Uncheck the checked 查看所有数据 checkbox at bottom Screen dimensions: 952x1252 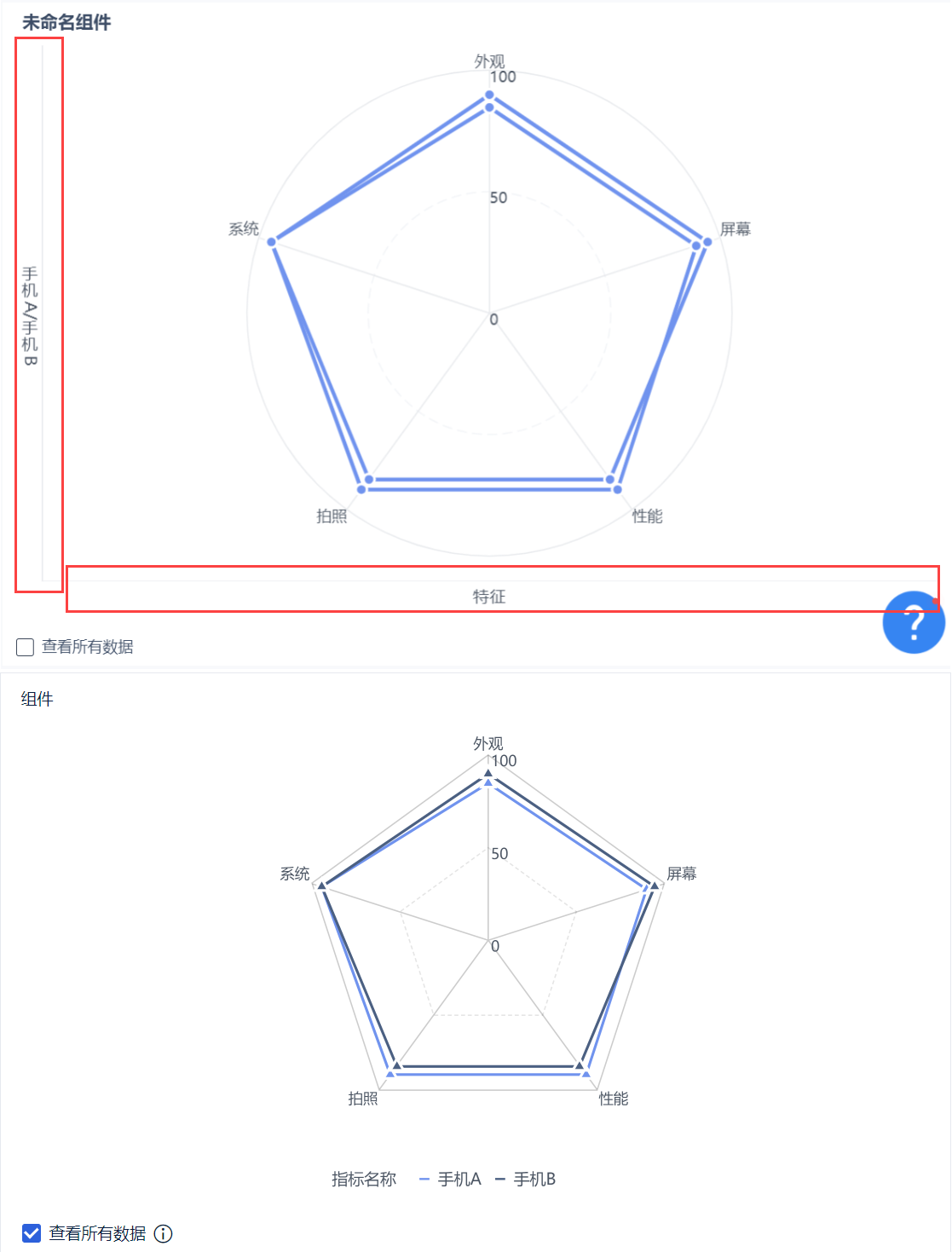point(32,1233)
